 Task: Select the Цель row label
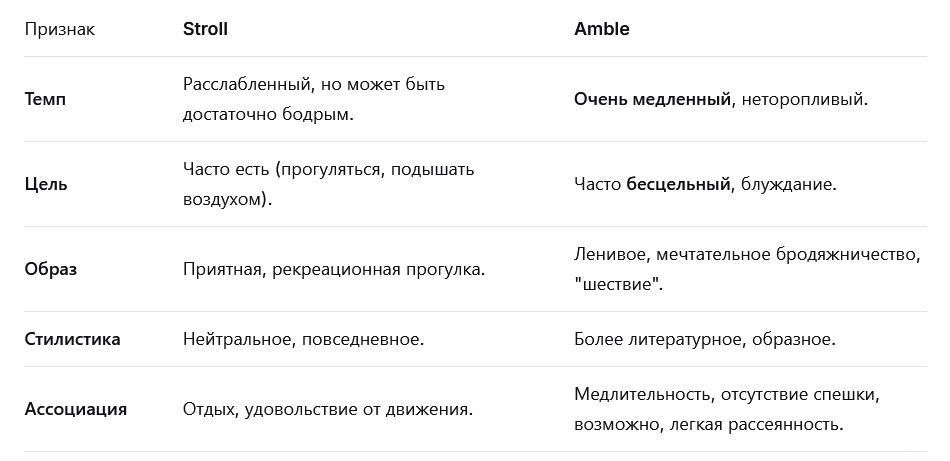click(46, 184)
